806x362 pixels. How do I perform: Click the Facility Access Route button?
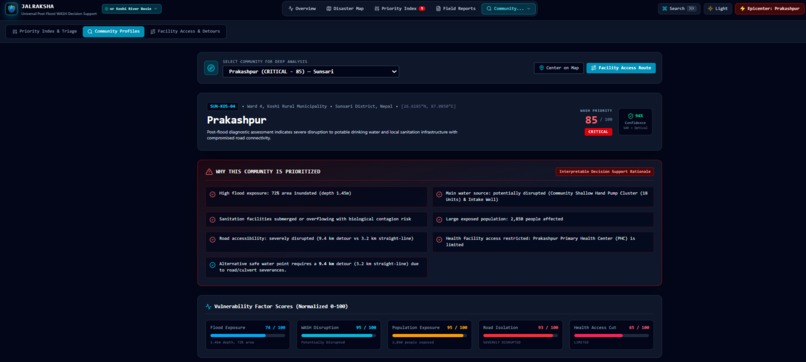click(621, 68)
